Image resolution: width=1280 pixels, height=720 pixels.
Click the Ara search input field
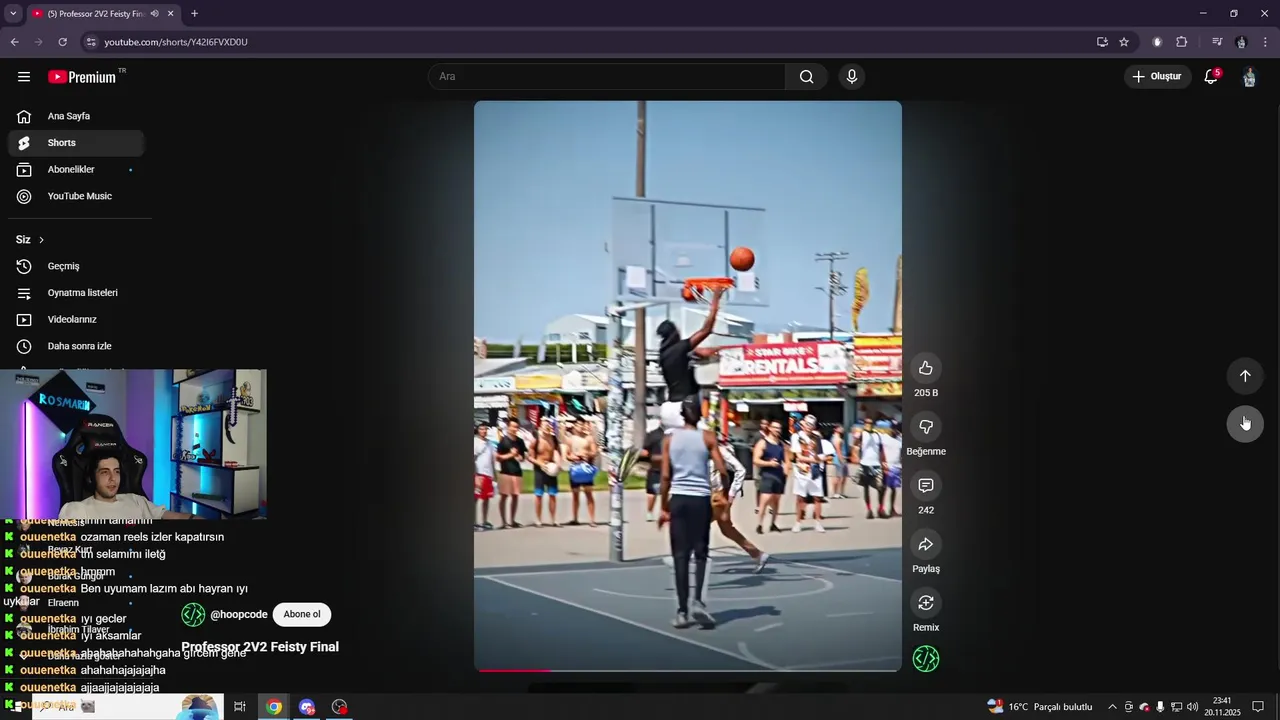coord(607,77)
